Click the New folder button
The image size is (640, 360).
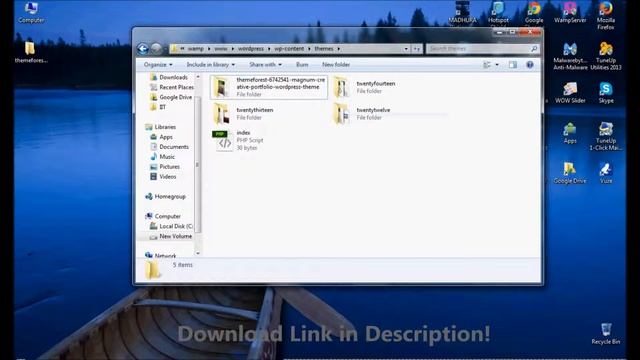(x=336, y=64)
